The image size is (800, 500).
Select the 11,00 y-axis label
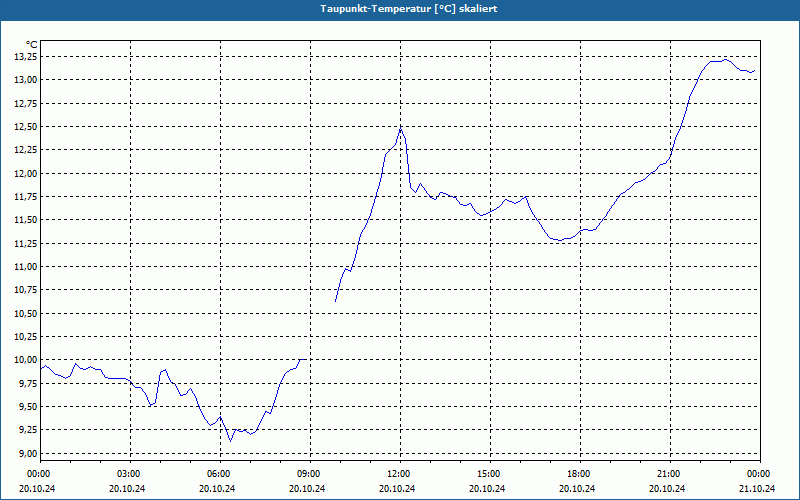pyautogui.click(x=25, y=267)
